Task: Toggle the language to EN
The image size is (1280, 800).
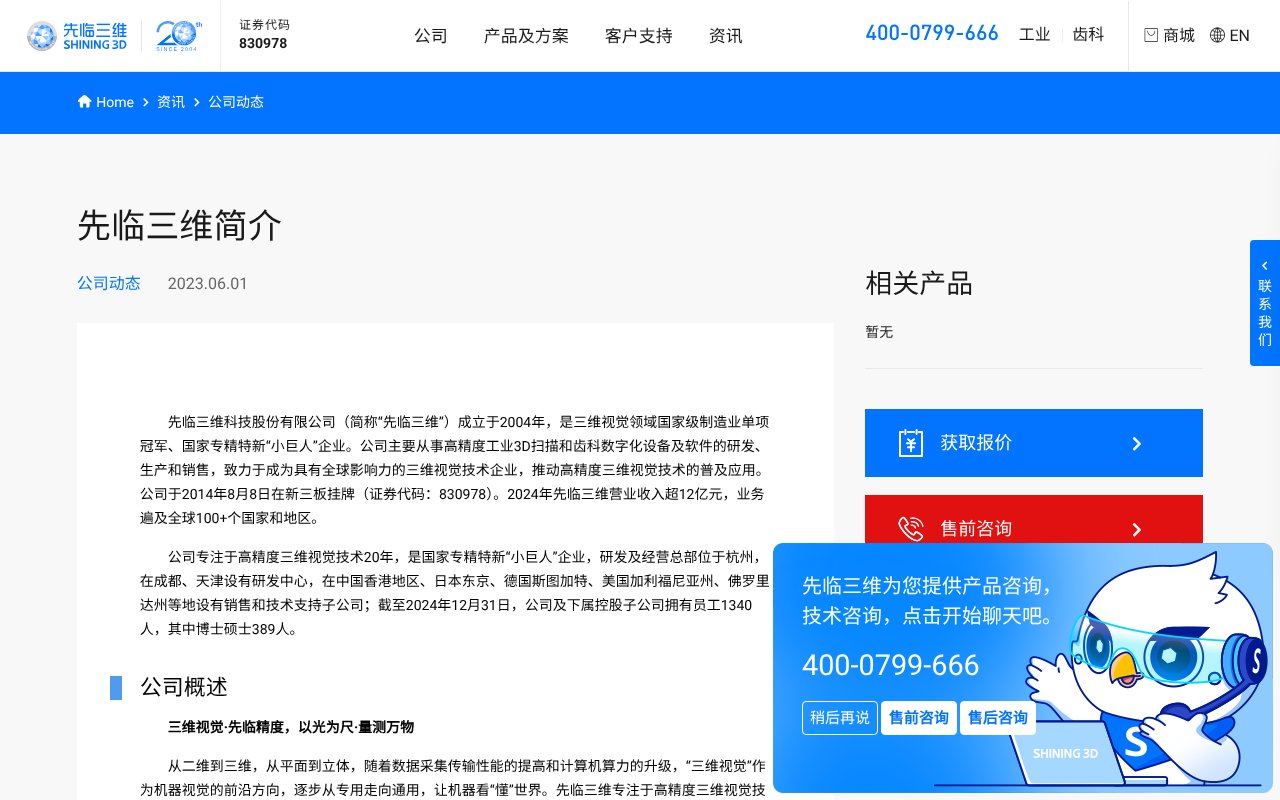Action: tap(1240, 35)
